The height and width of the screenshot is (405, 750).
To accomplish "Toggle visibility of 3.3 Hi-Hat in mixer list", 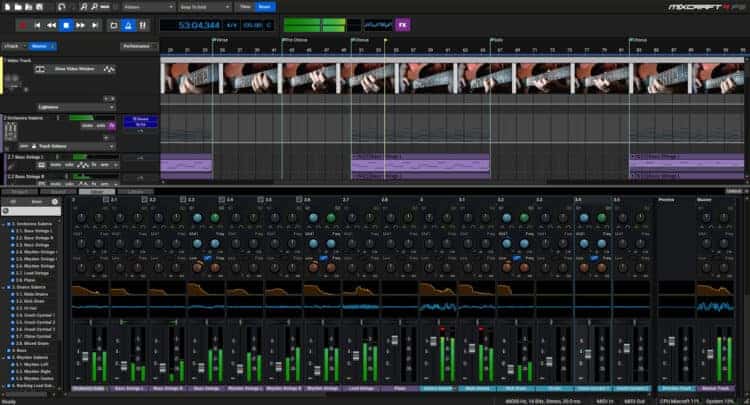I will (x=12, y=308).
